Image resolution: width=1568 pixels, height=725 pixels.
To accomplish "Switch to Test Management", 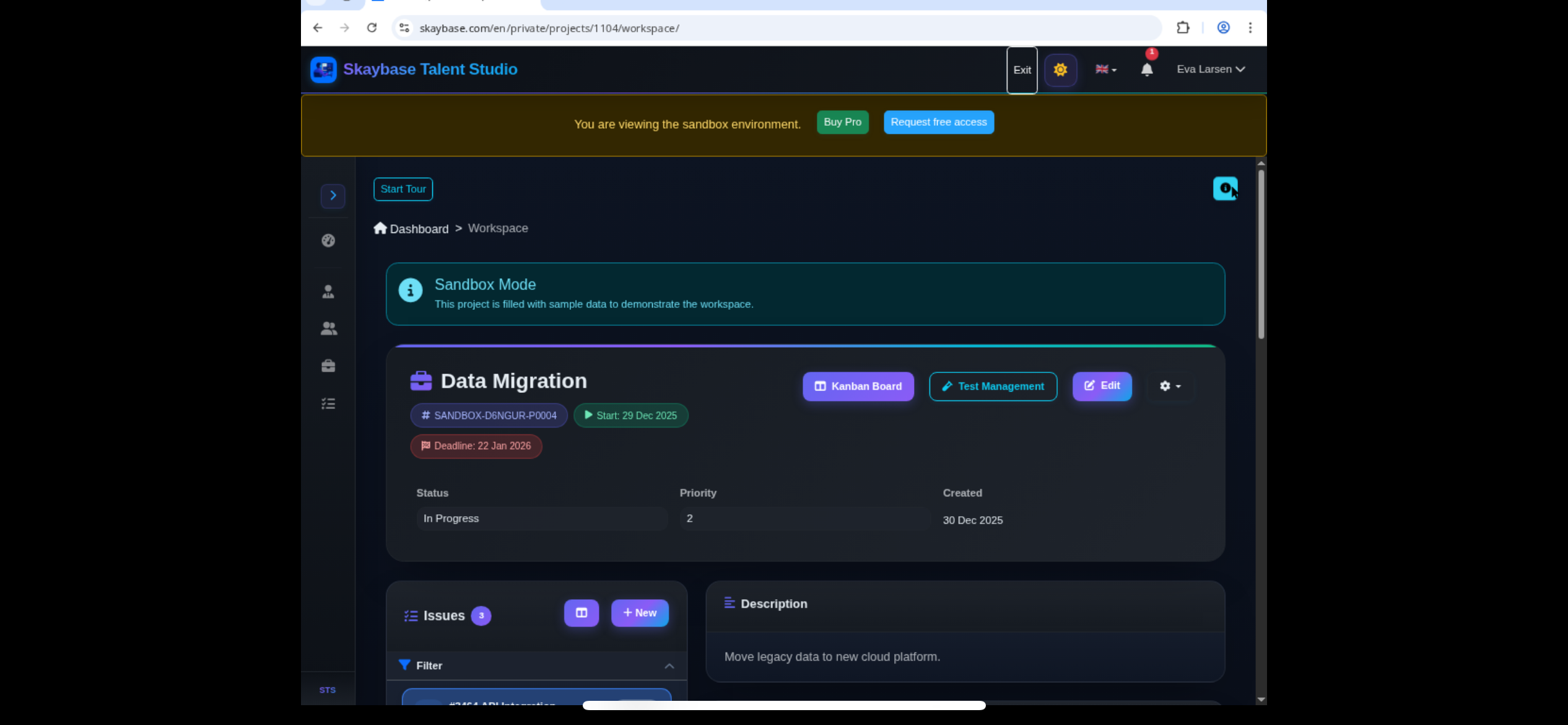I will pyautogui.click(x=993, y=386).
